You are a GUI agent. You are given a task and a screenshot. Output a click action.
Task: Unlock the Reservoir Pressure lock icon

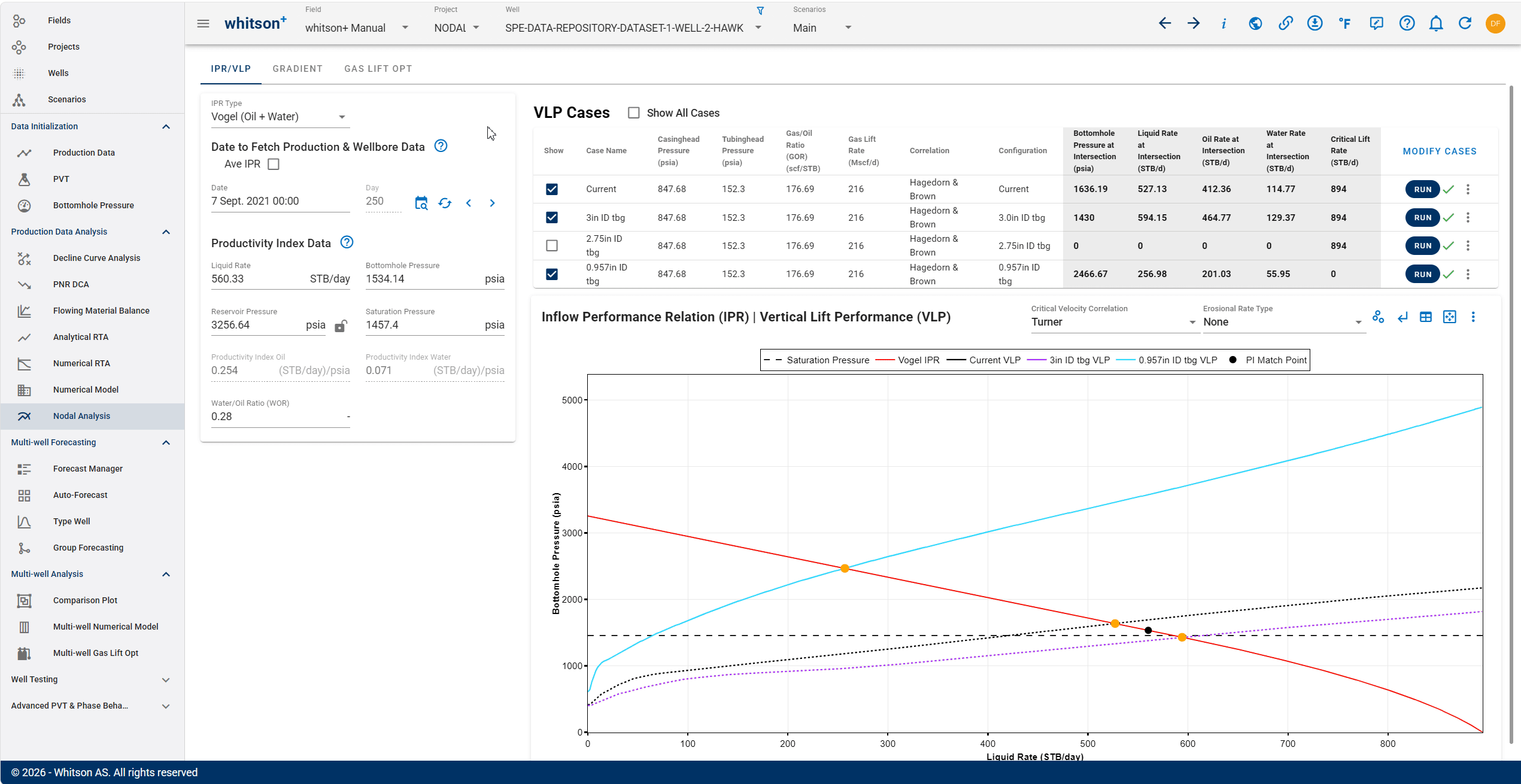(341, 326)
